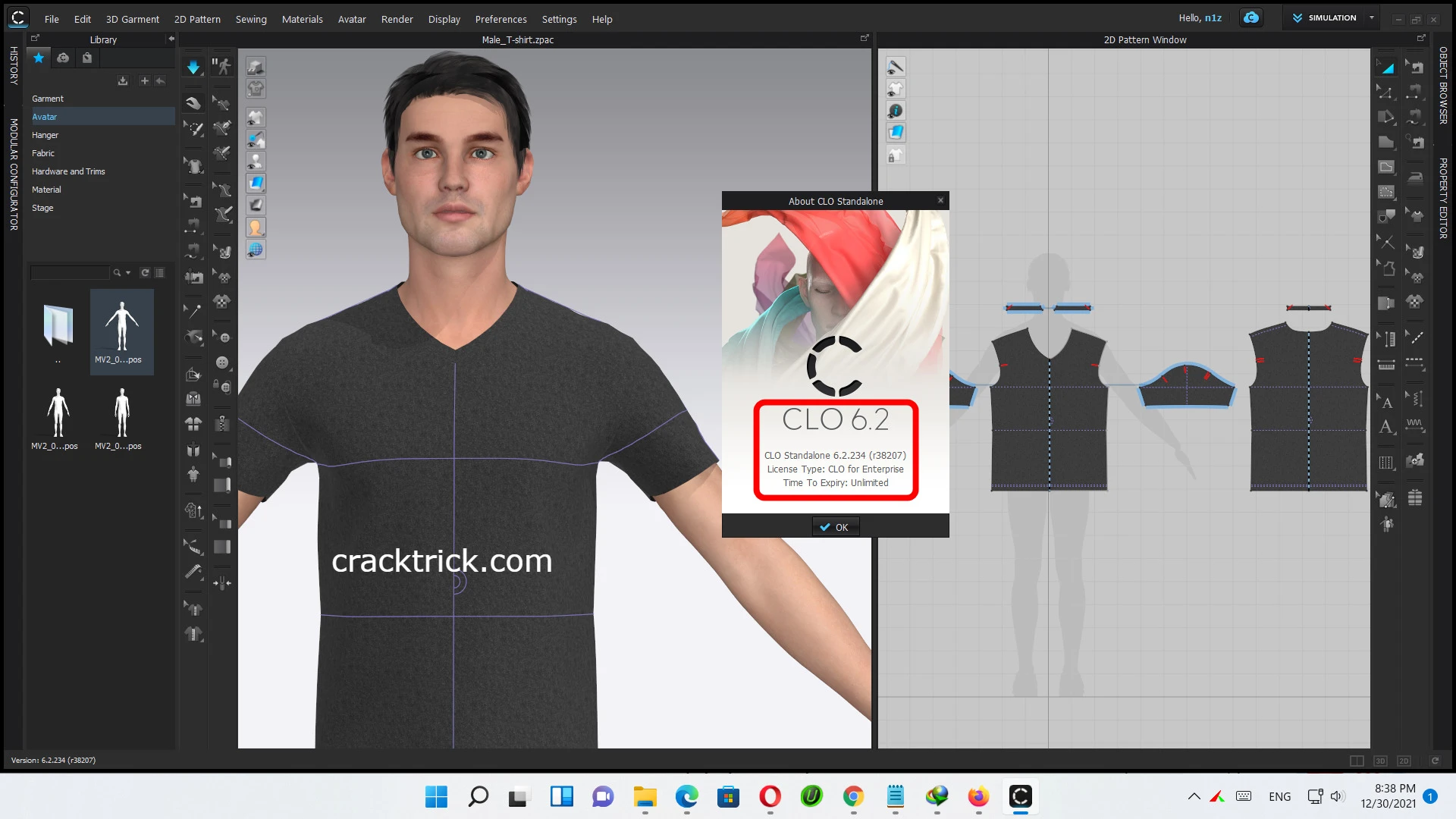Click the lock pattern icon in 2D window
1456x819 pixels.
(x=896, y=155)
